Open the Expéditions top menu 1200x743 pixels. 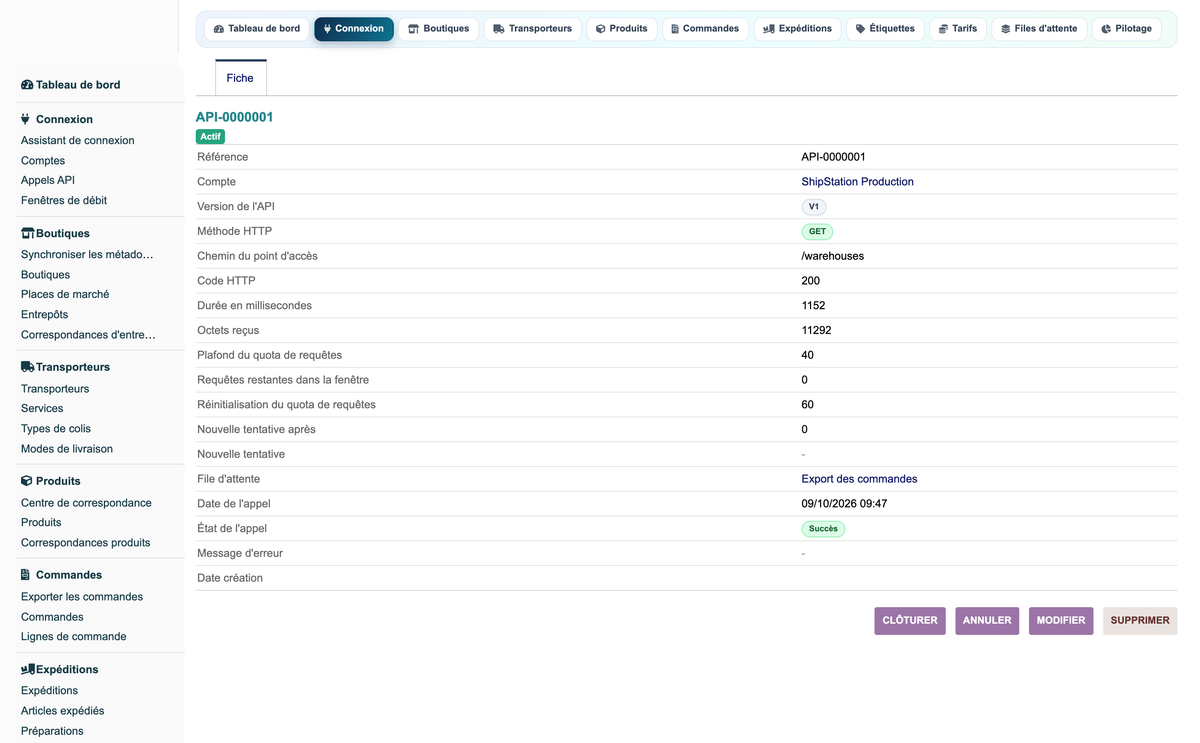798,29
